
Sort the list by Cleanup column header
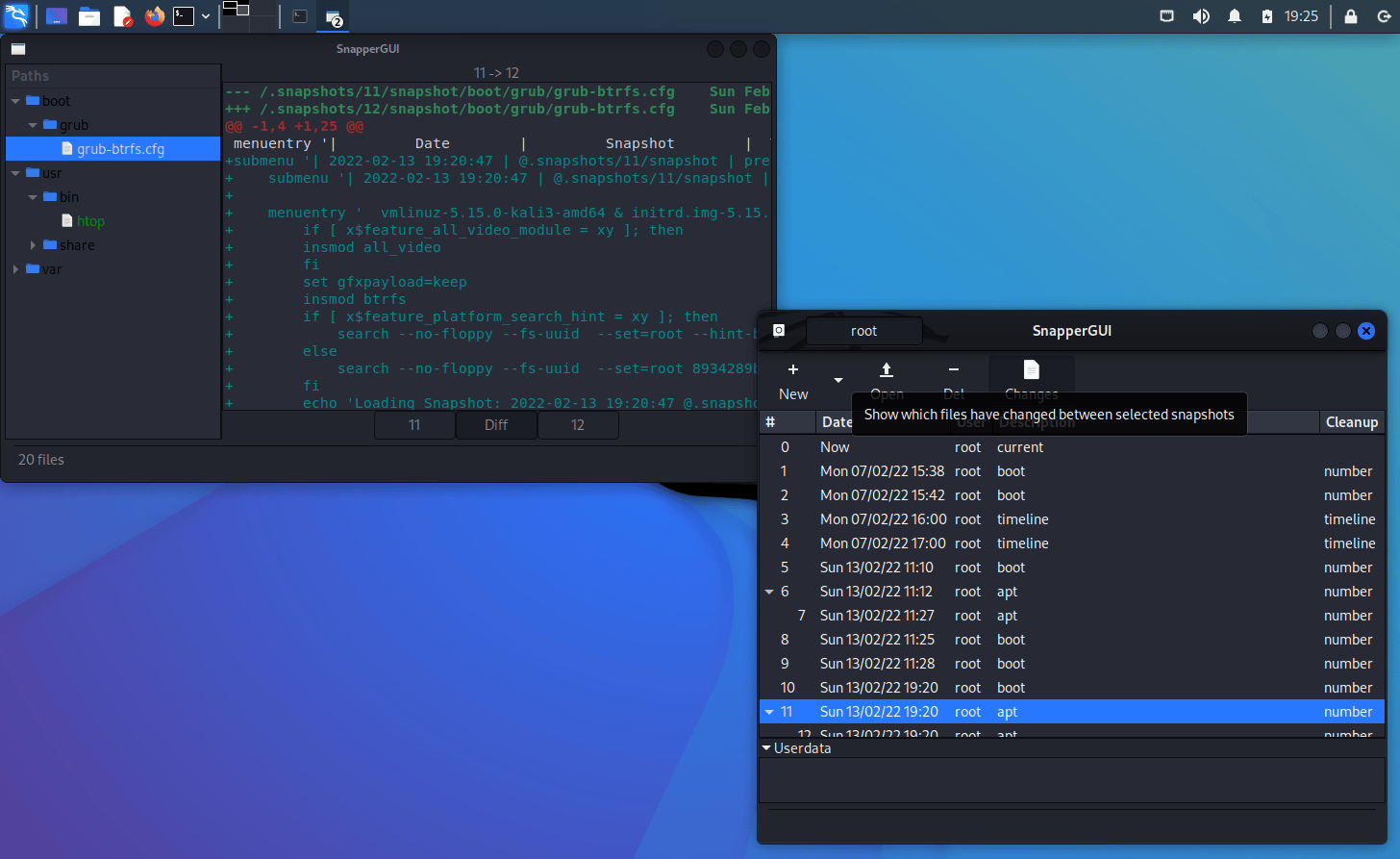click(x=1351, y=422)
